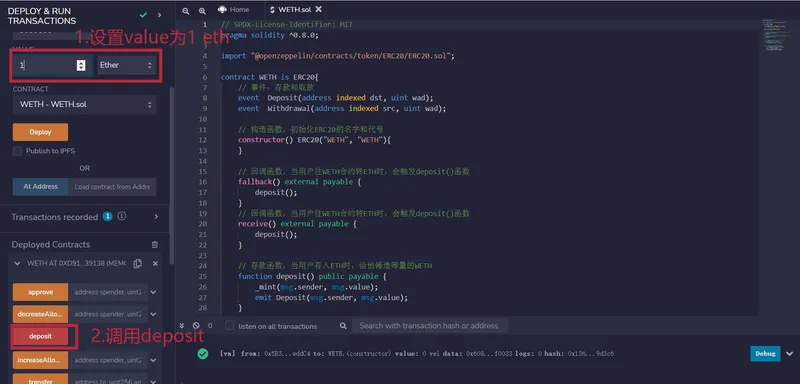Expand the Transactions recorded section
This screenshot has height=384, width=800.
[x=156, y=217]
